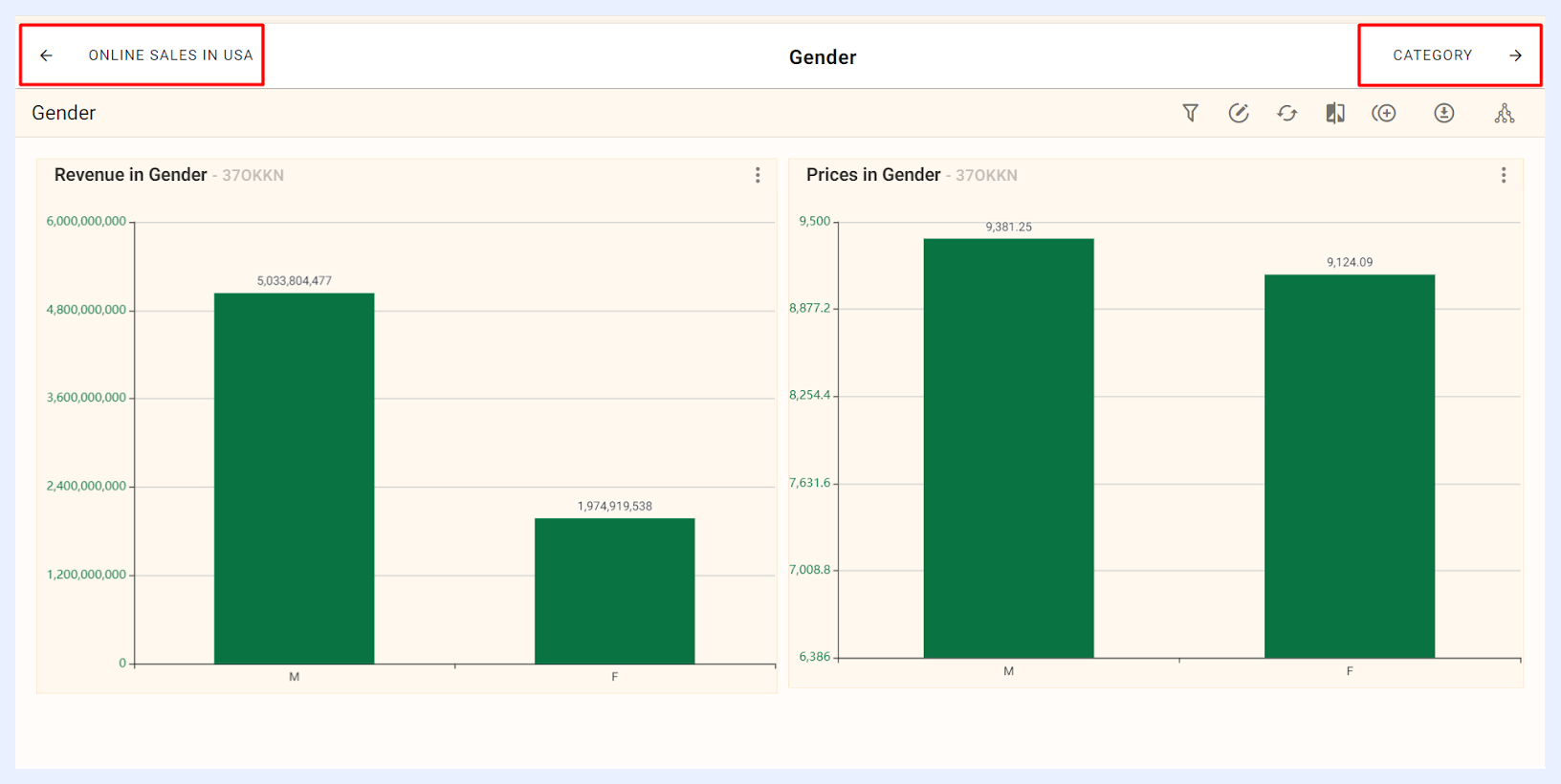Select the F bar in Revenue chart
1561x784 pixels.
(x=614, y=591)
